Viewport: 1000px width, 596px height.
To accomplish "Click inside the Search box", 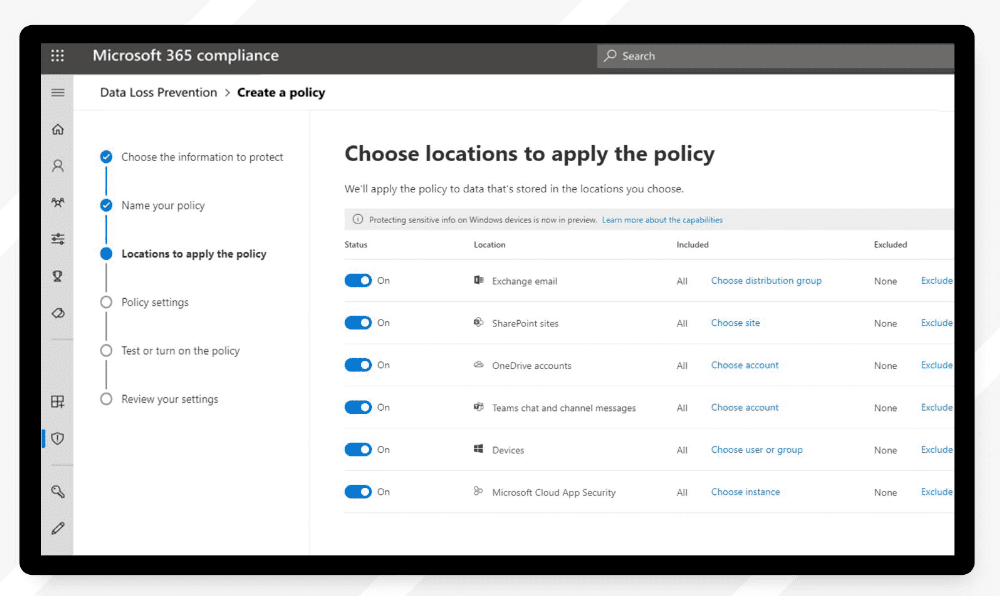I will [x=775, y=56].
